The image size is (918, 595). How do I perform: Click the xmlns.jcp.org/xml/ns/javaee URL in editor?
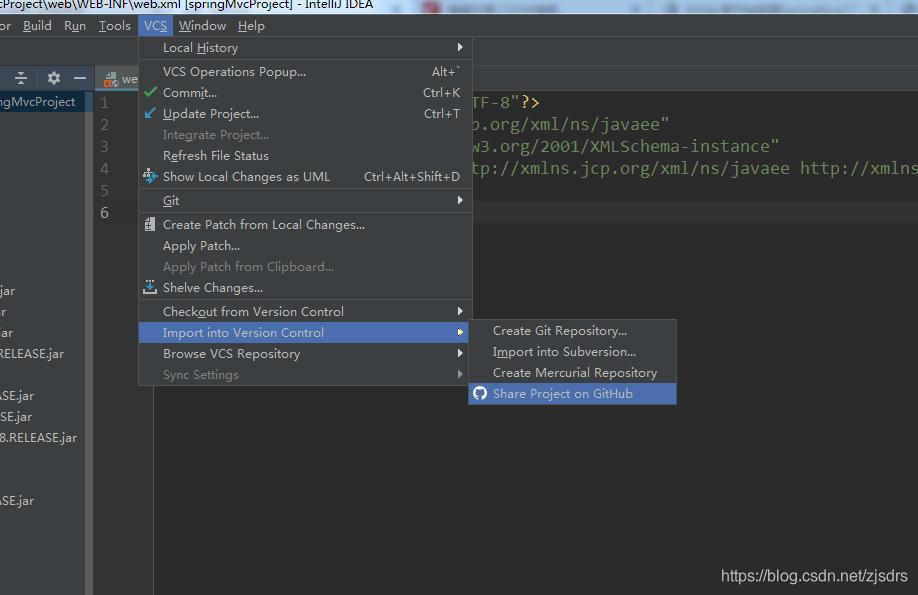(x=655, y=169)
